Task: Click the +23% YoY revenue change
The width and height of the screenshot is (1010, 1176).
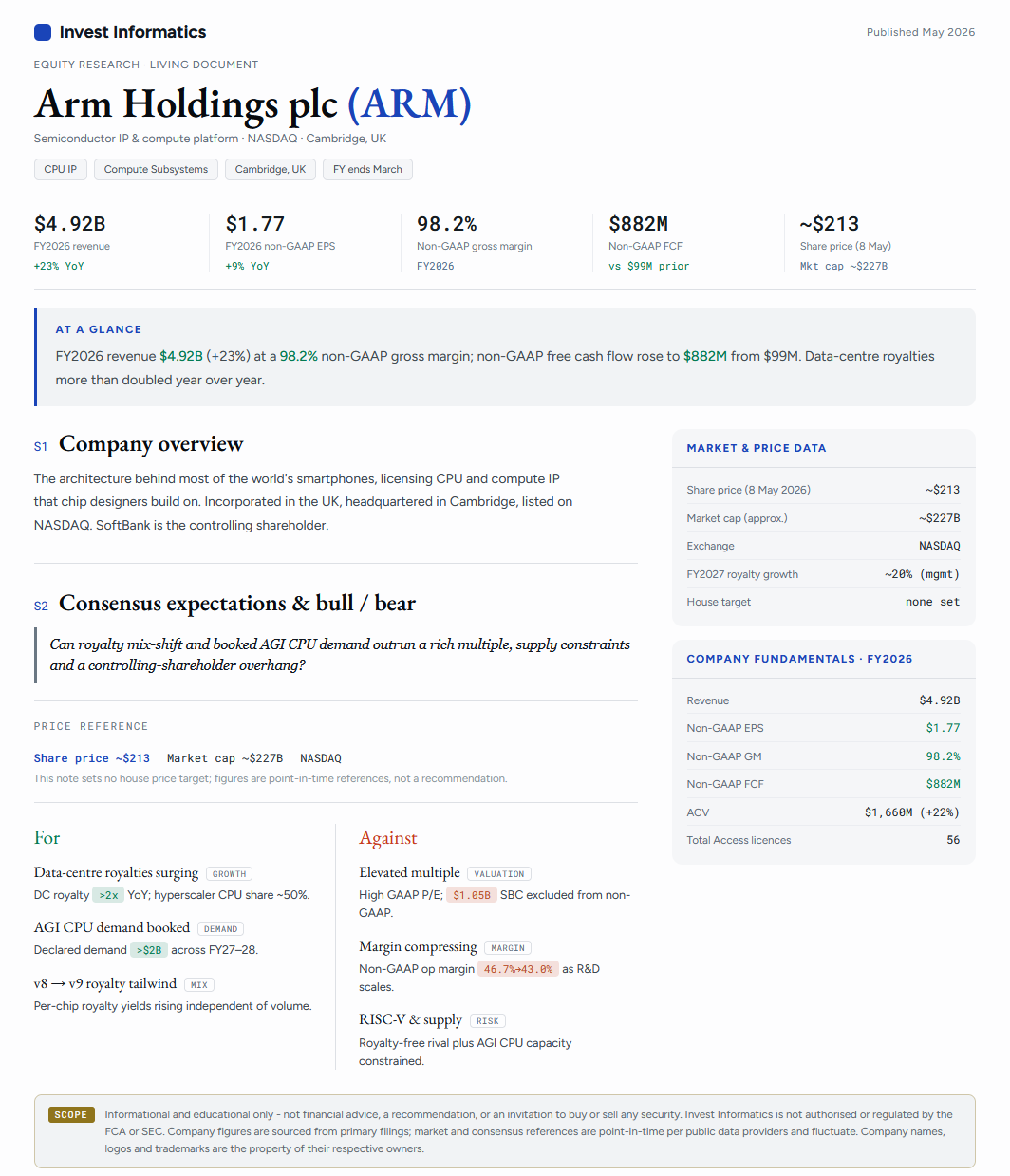Action: (x=59, y=266)
